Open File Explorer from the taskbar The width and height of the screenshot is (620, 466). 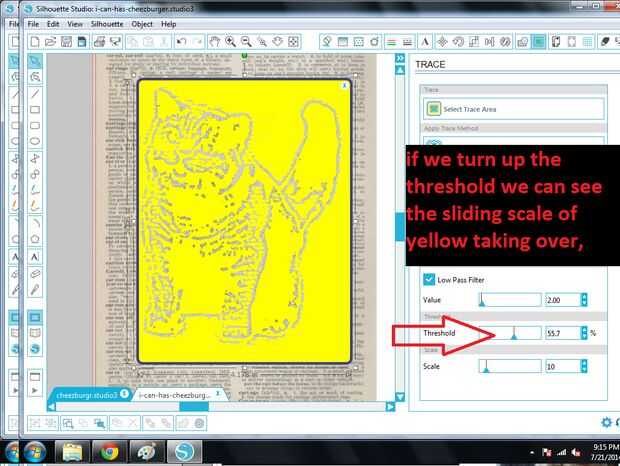pos(72,452)
